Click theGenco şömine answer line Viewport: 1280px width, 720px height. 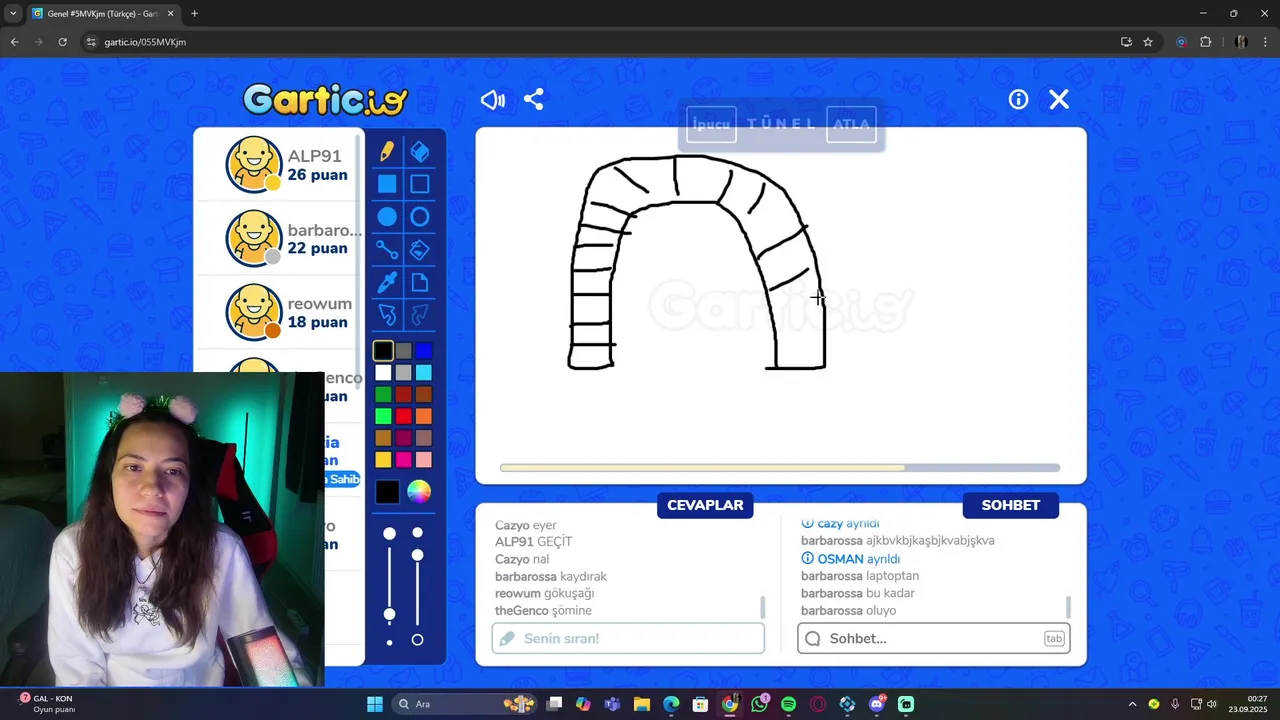[543, 610]
